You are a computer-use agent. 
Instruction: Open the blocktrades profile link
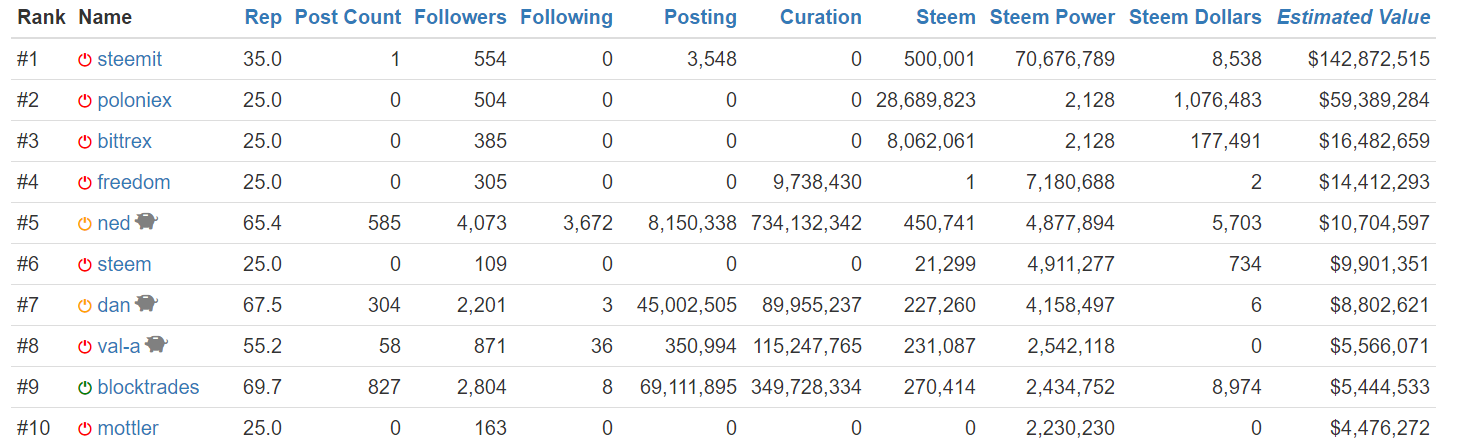148,387
